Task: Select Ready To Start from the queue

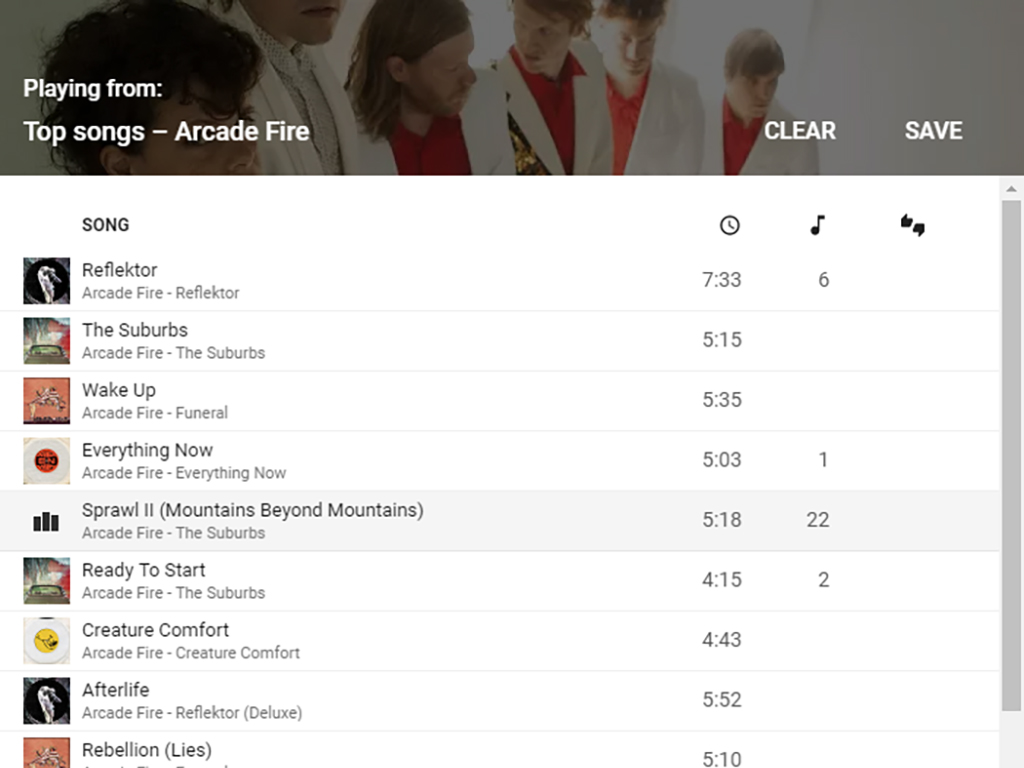Action: click(x=143, y=569)
